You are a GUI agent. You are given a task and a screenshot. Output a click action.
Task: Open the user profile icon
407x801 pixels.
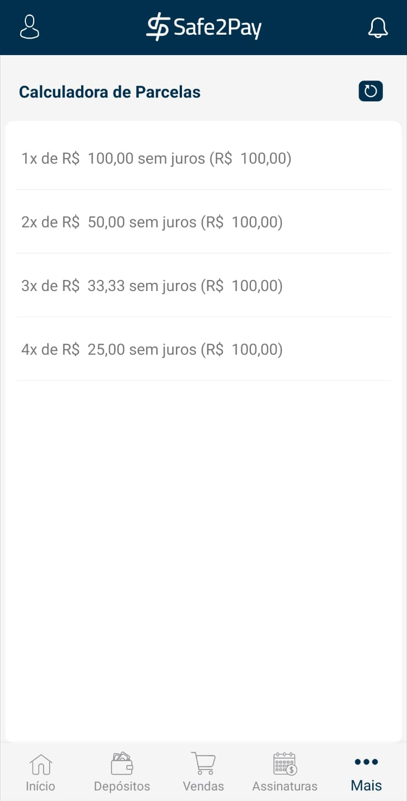click(30, 27)
